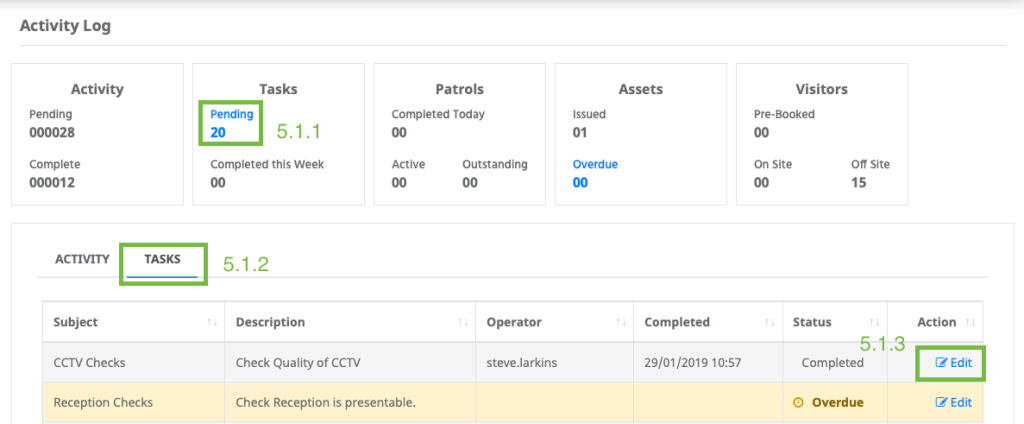The width and height of the screenshot is (1024, 424).
Task: Click the Reception Checks row subject
Action: click(x=103, y=402)
